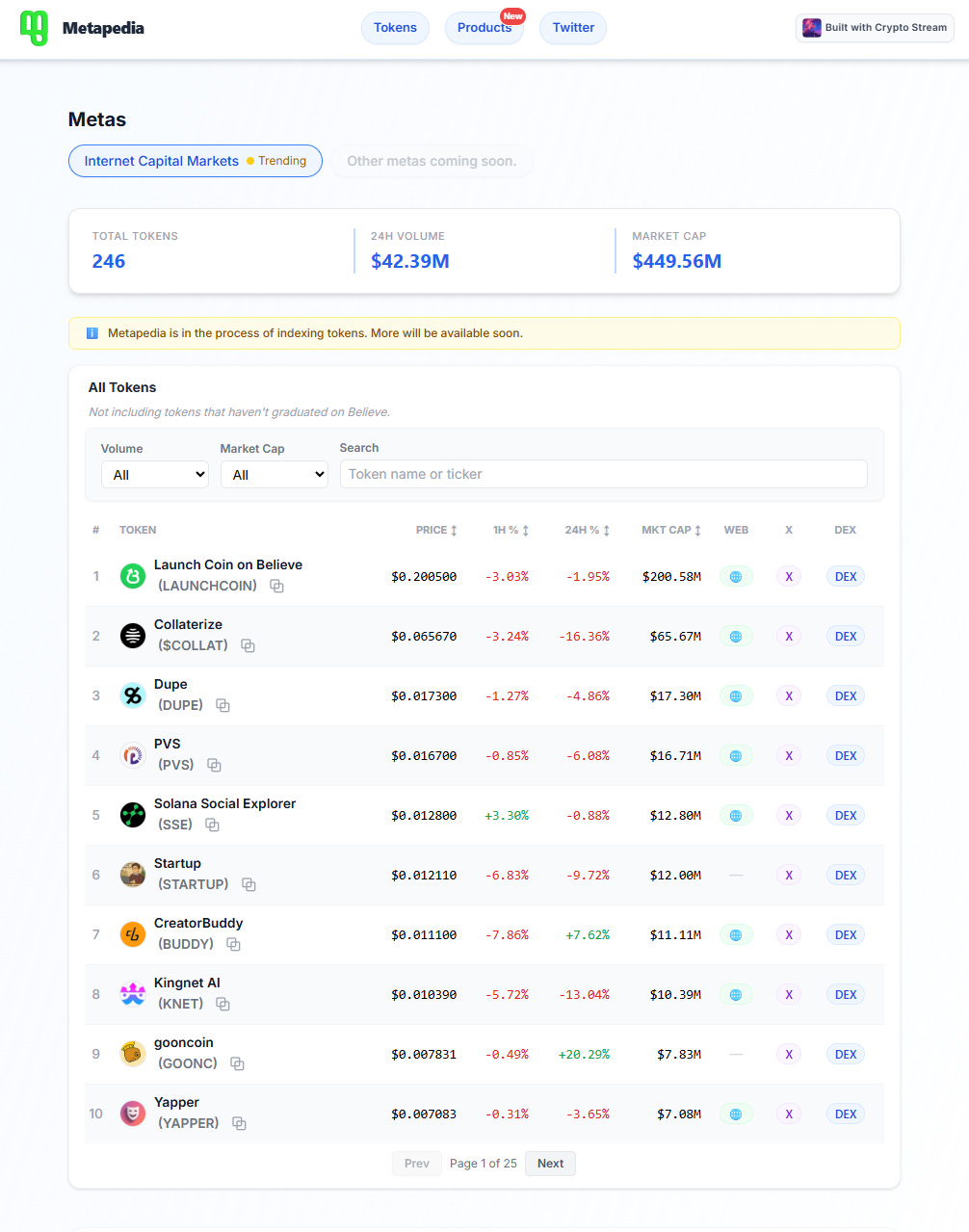Sort tokens by the PRICE column
This screenshot has height=1232, width=969.
coord(436,530)
